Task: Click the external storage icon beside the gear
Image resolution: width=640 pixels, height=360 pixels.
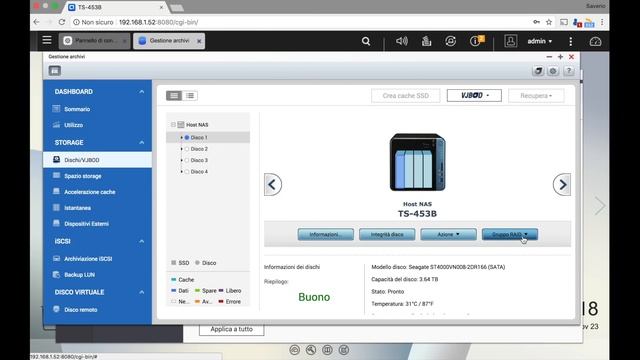Action: pyautogui.click(x=538, y=71)
